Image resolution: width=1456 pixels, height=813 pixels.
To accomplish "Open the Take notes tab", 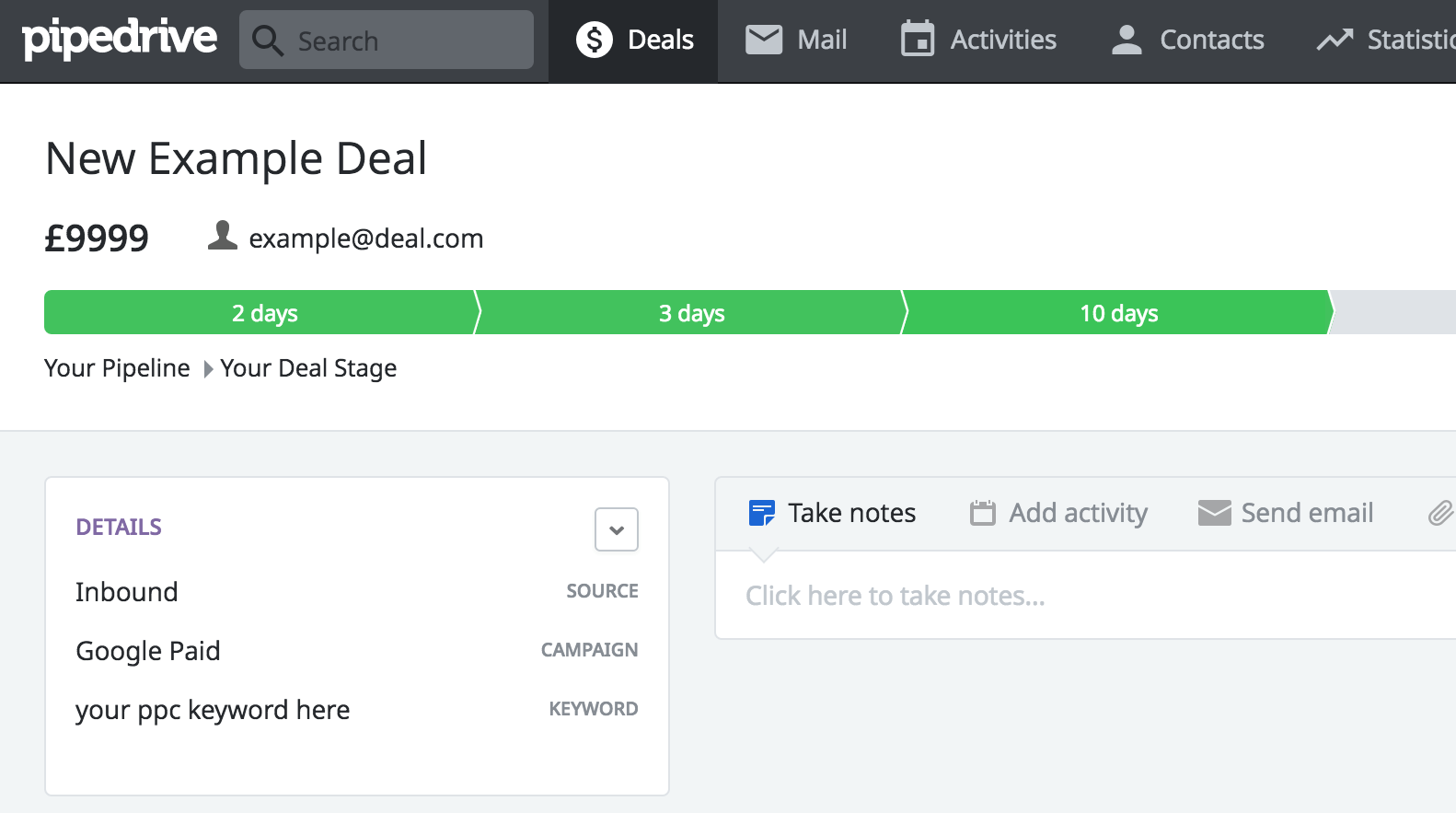I will pos(833,513).
